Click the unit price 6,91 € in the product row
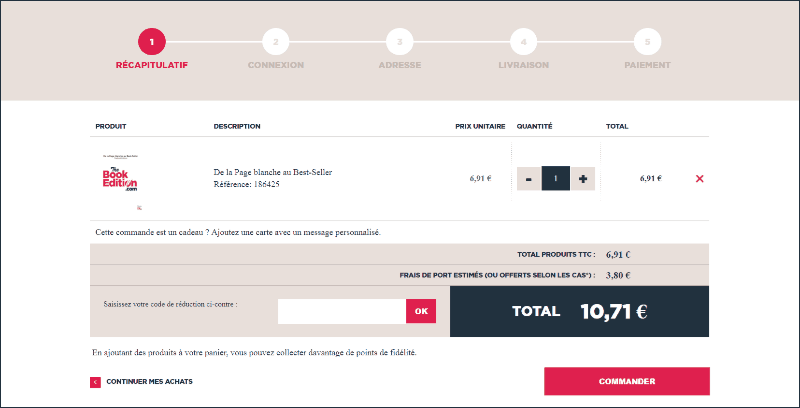The image size is (800, 408). click(x=480, y=178)
